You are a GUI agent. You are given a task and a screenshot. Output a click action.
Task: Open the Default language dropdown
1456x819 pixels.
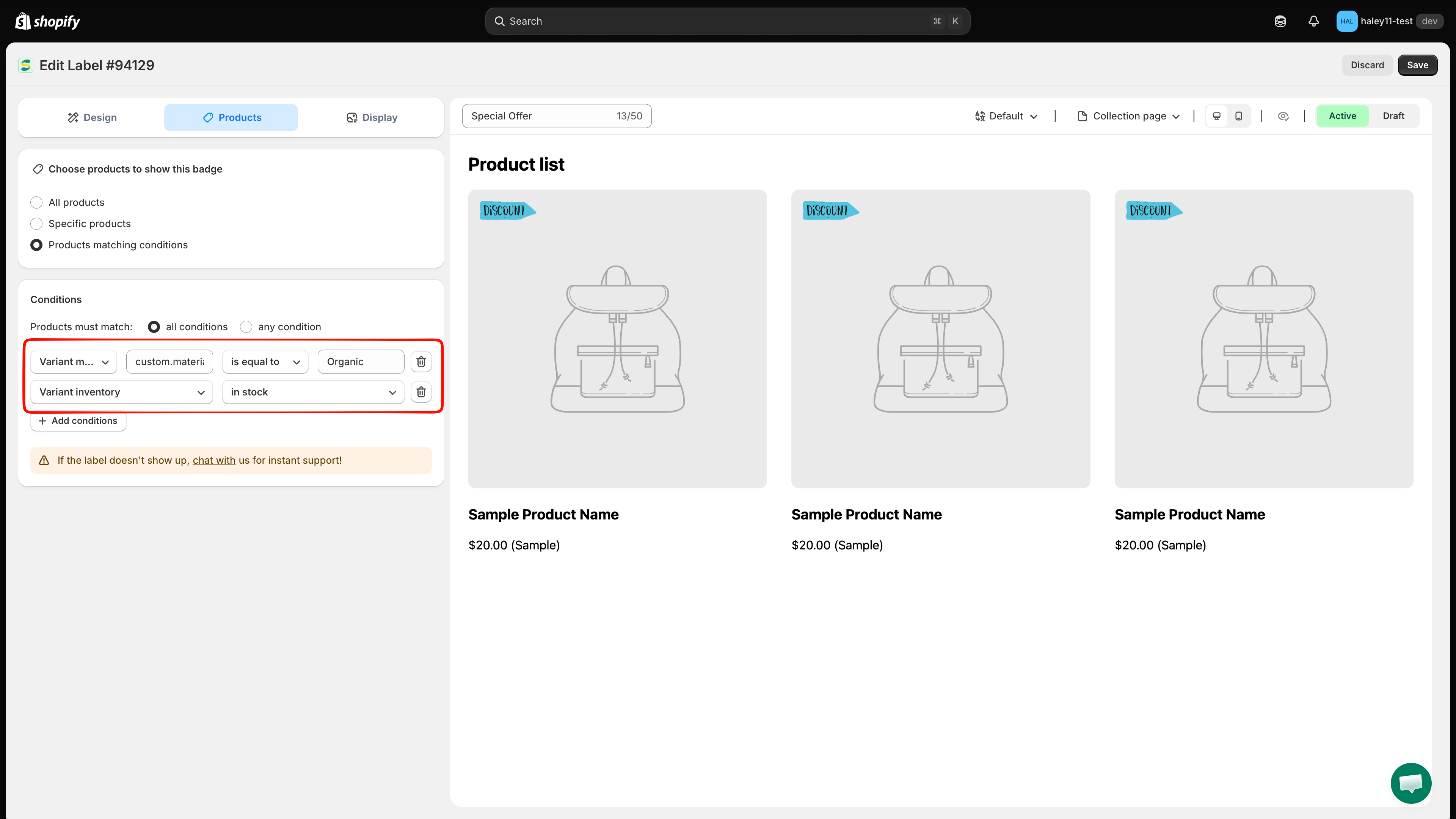(x=1006, y=116)
